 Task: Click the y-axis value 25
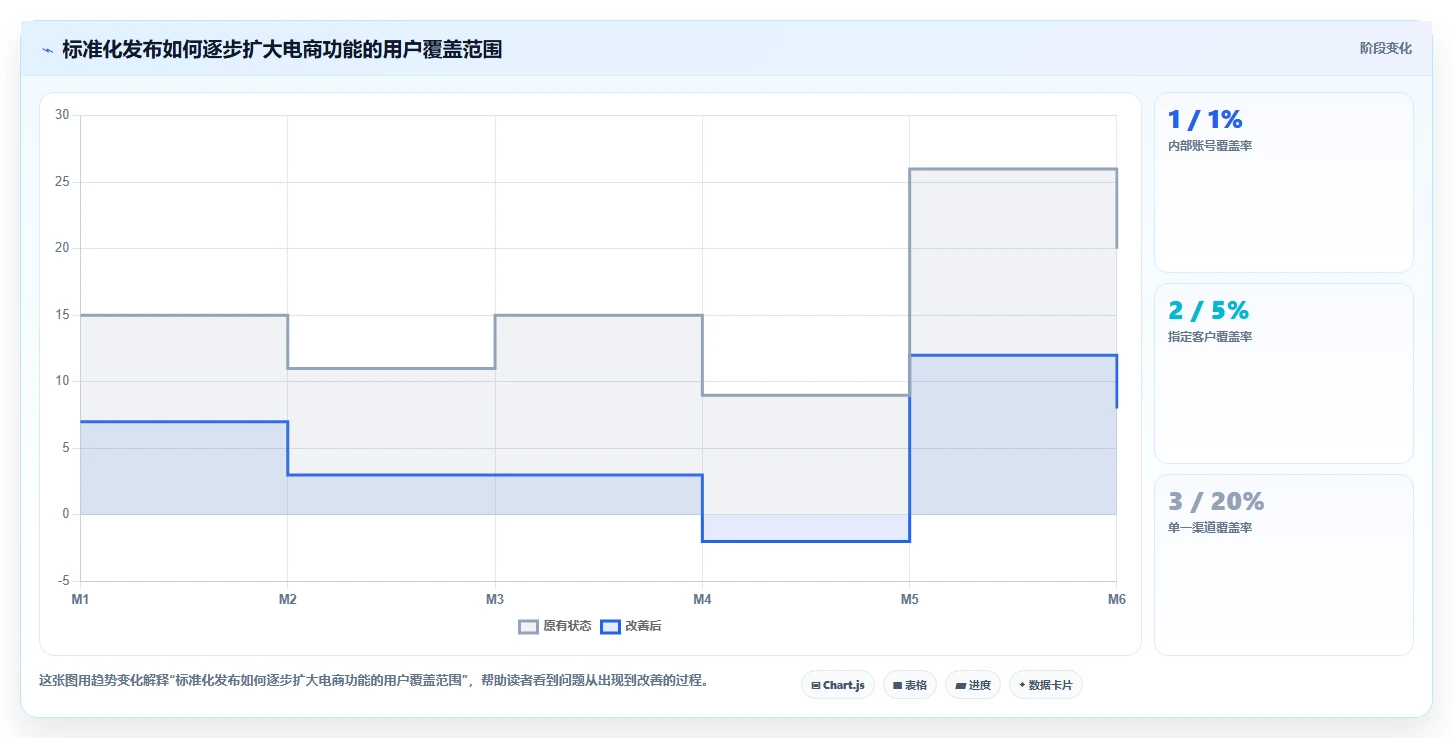62,182
